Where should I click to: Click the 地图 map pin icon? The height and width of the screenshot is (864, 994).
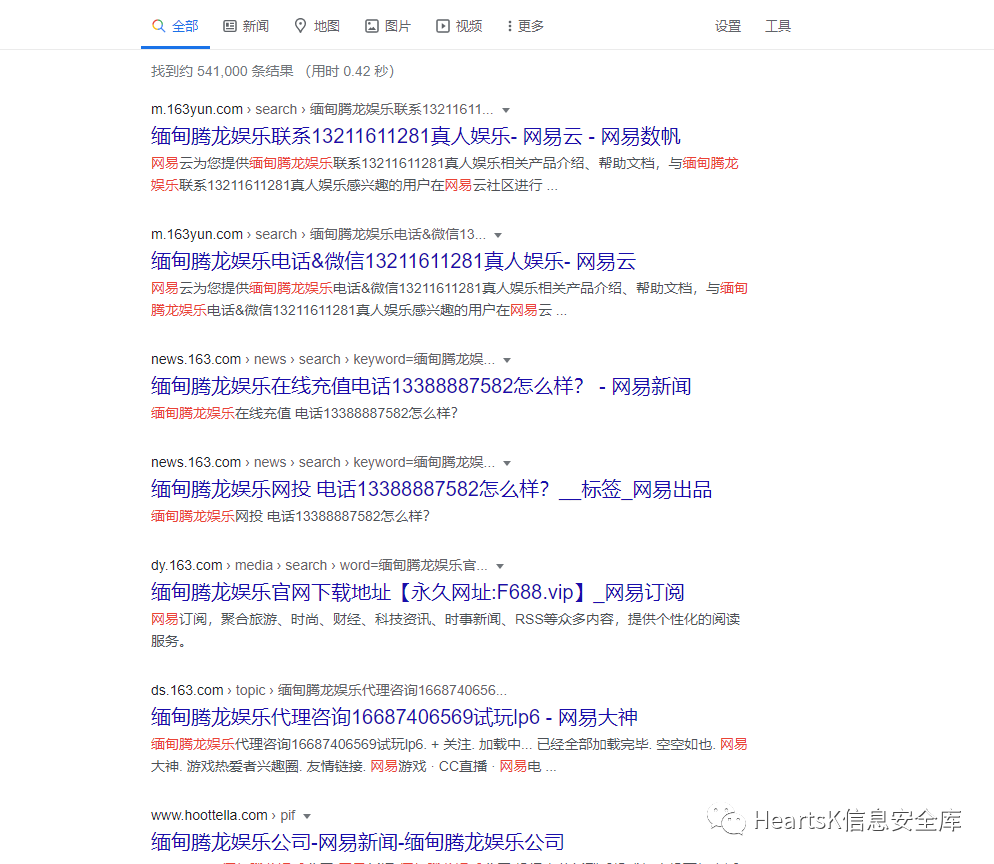click(300, 26)
